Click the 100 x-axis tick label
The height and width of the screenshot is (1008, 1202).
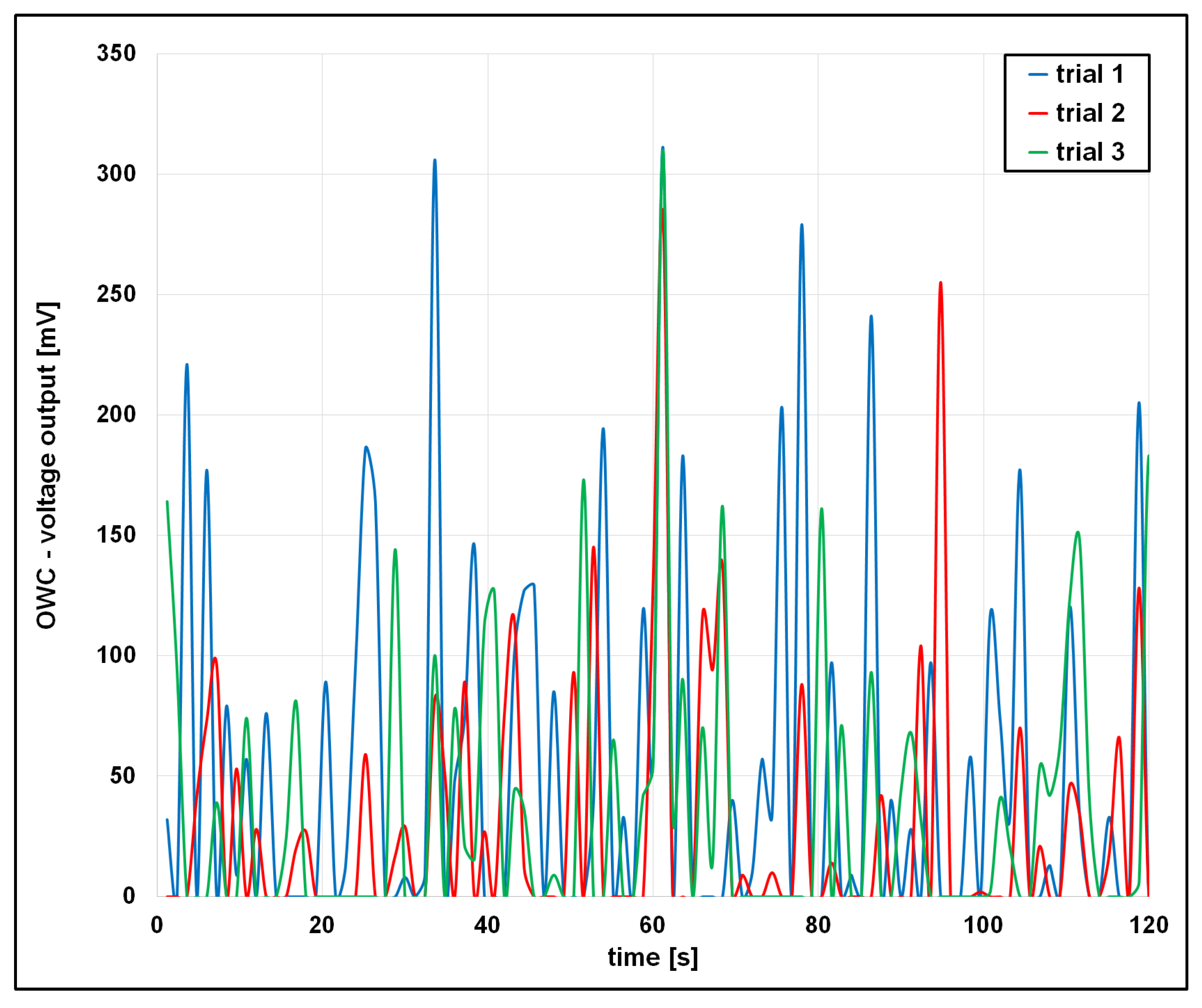click(x=983, y=925)
